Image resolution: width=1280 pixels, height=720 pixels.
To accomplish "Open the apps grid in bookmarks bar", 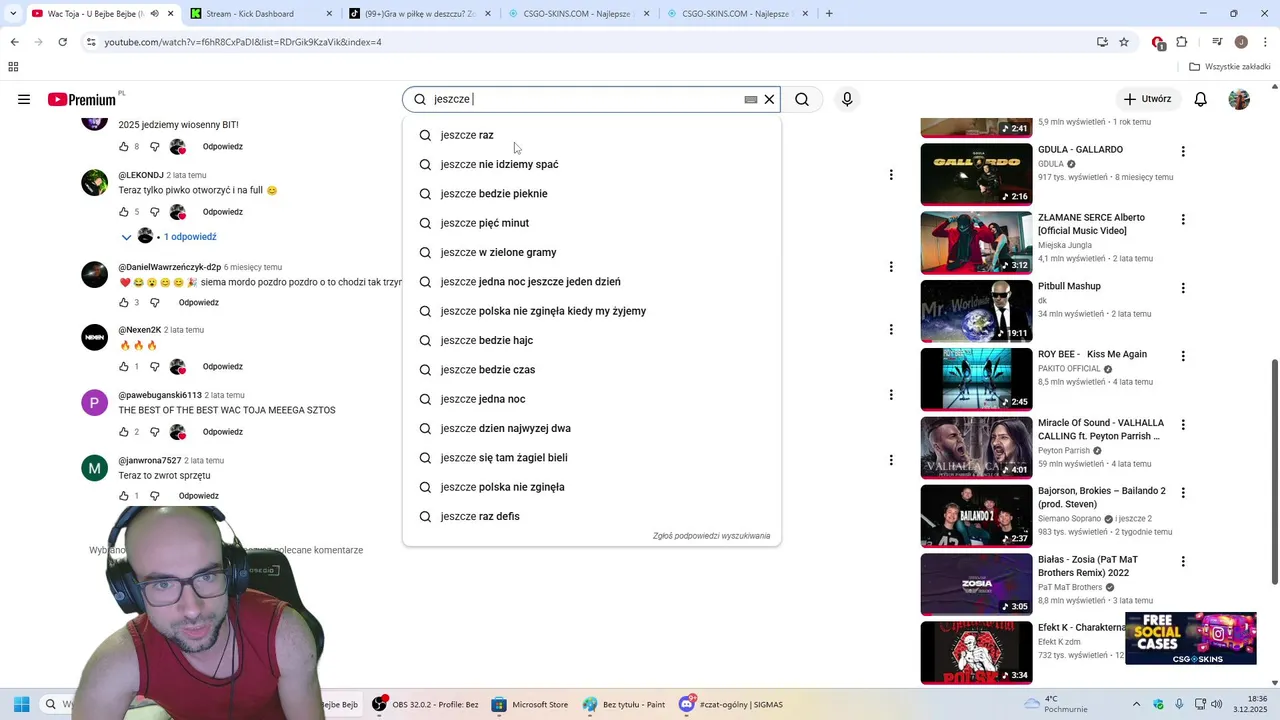I will pyautogui.click(x=13, y=67).
